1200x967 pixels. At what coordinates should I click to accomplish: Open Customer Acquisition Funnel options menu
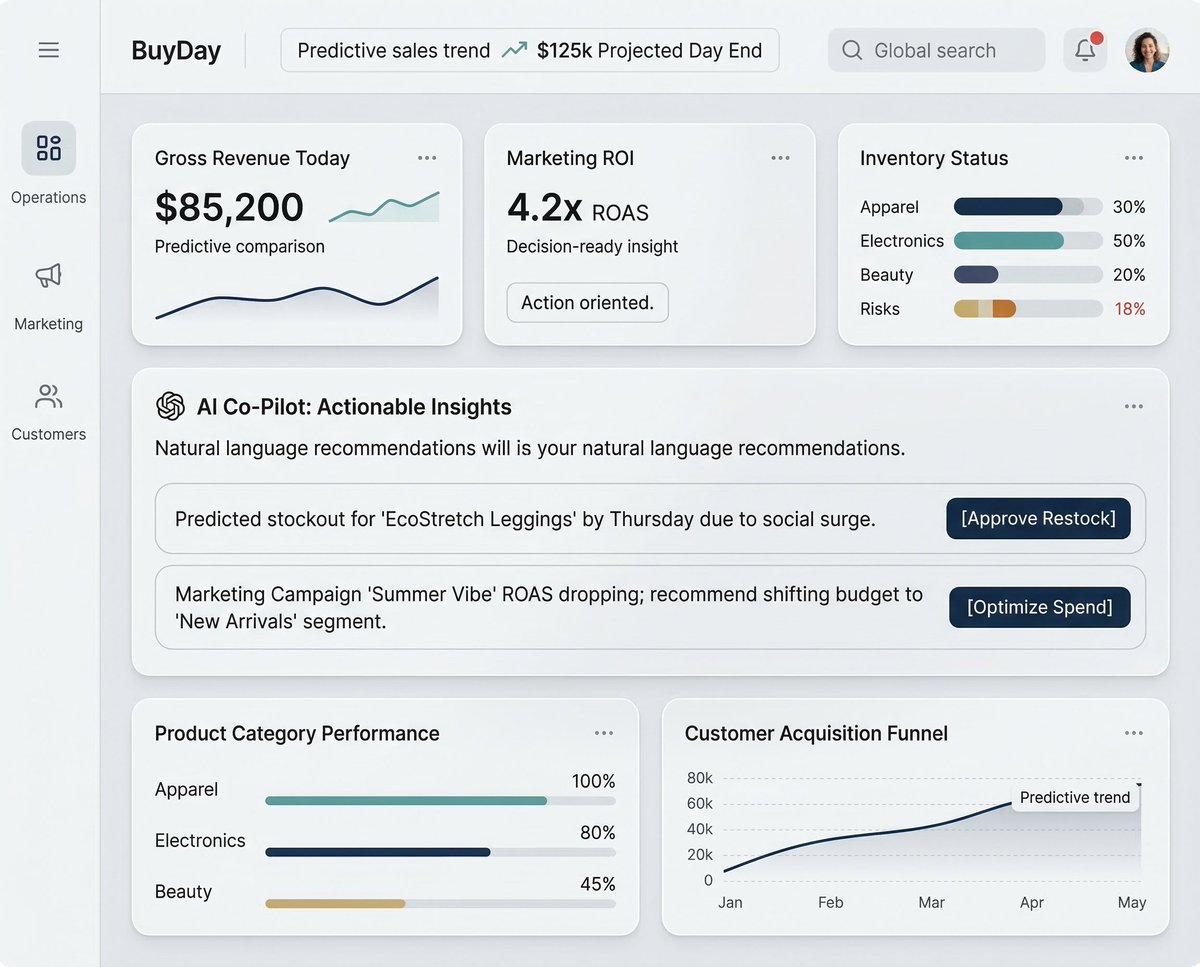coord(1133,733)
